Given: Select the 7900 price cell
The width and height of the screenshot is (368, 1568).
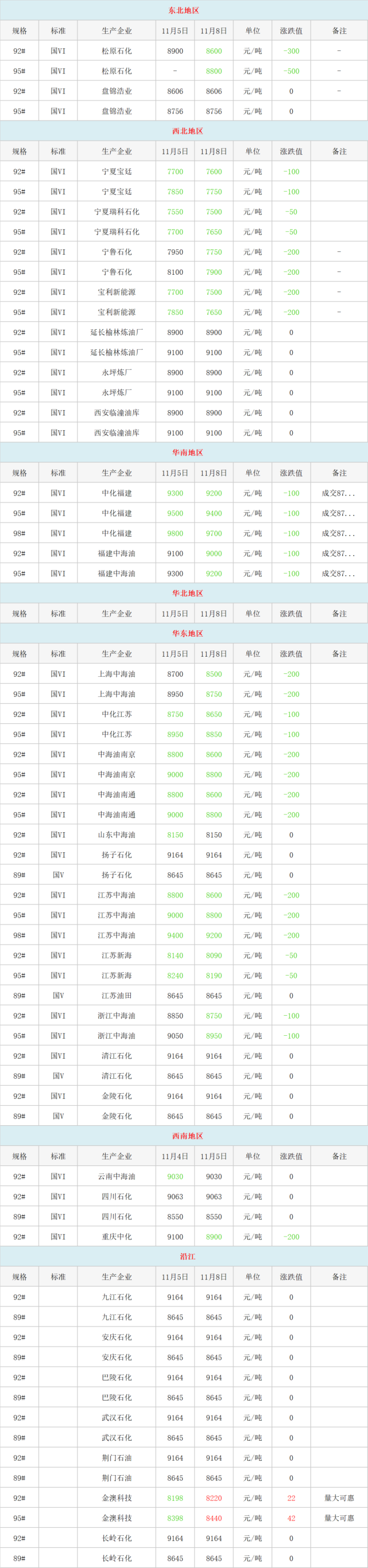Looking at the screenshot, I should coord(214,272).
